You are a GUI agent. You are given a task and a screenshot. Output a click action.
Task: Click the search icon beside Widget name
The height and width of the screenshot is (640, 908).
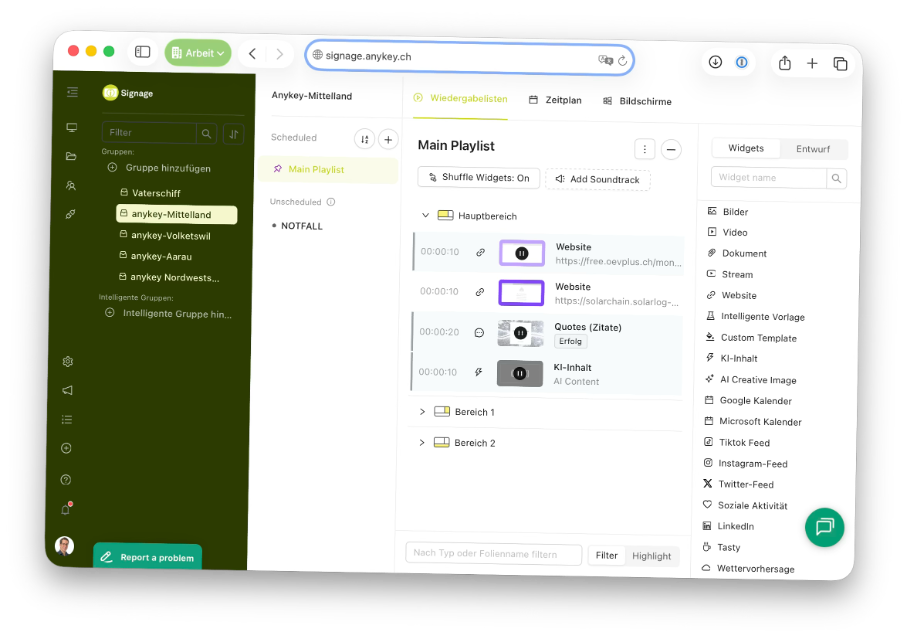836,178
